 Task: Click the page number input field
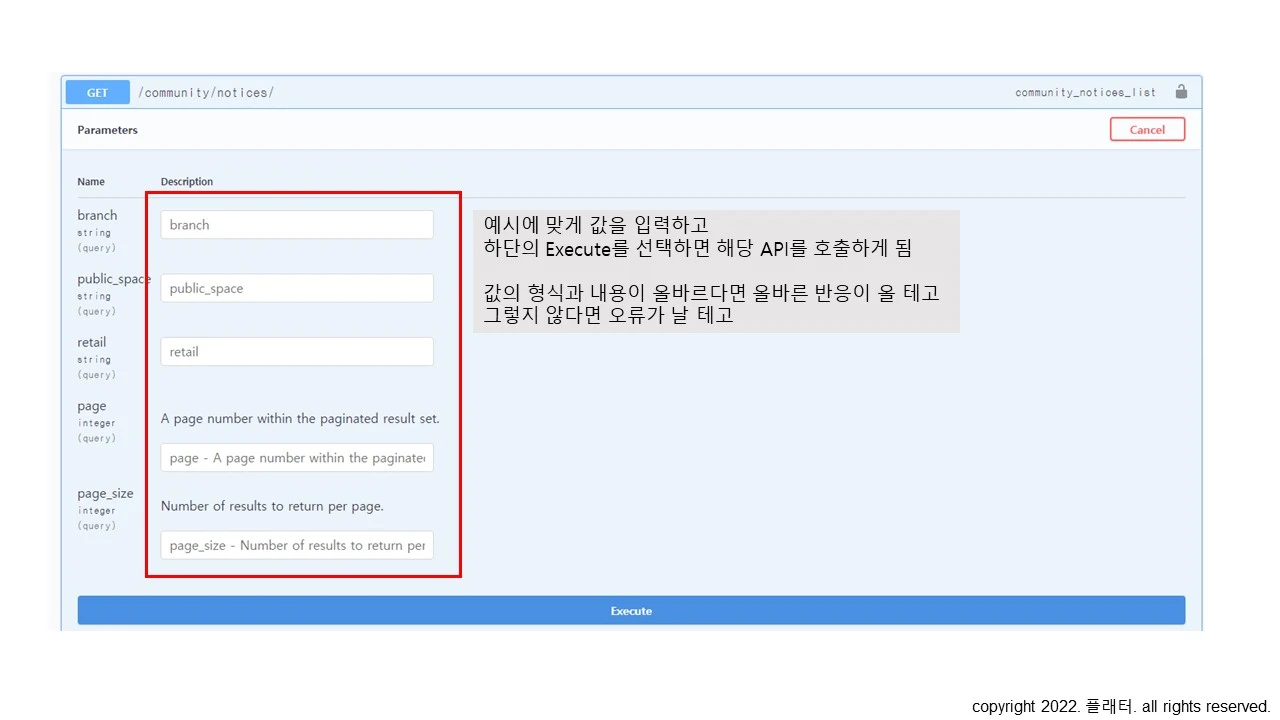tap(296, 457)
